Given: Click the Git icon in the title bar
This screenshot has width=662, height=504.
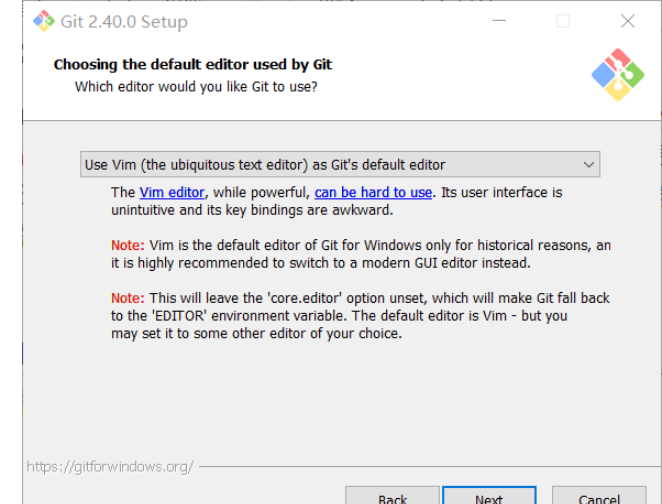Looking at the screenshot, I should [44, 21].
